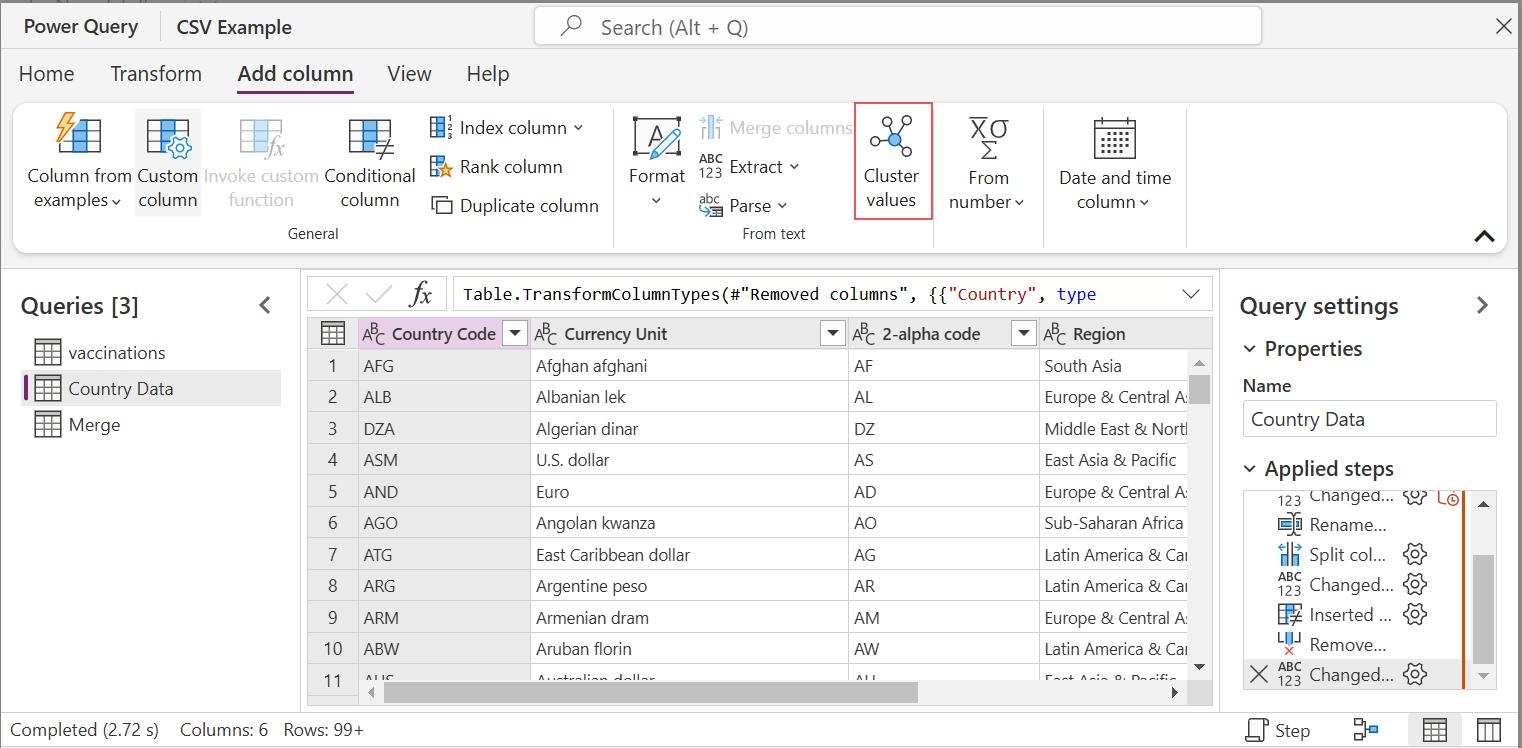Click the Custom column icon

167,138
